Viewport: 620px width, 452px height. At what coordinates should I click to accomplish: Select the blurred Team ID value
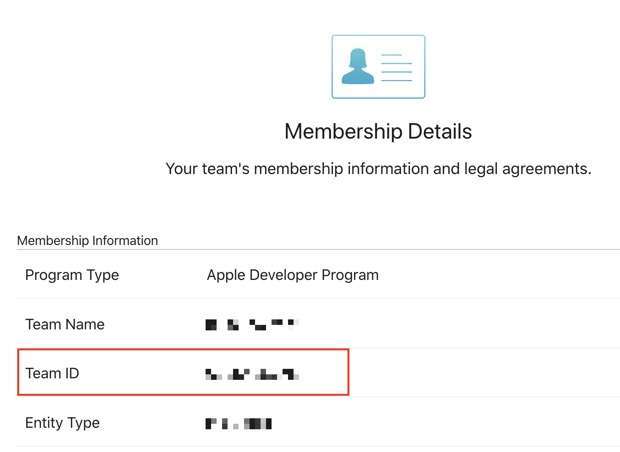252,374
